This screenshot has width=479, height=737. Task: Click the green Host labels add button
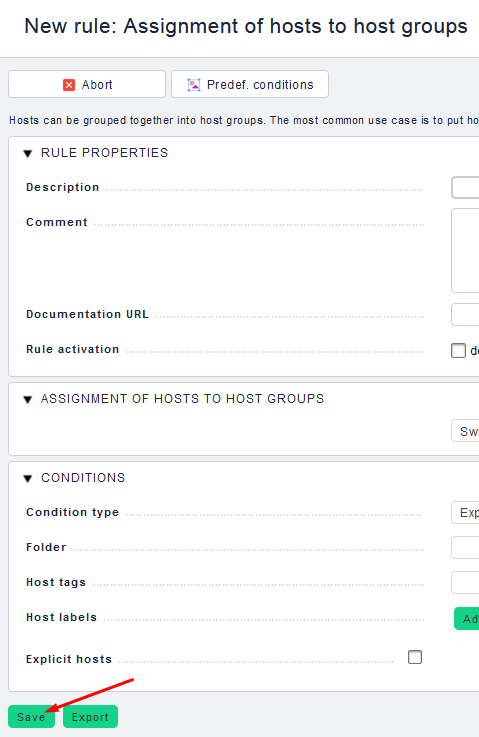click(x=467, y=619)
